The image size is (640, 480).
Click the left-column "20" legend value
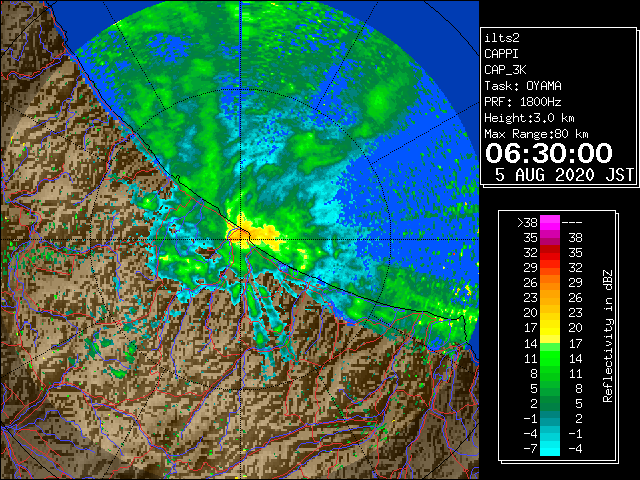tap(530, 313)
